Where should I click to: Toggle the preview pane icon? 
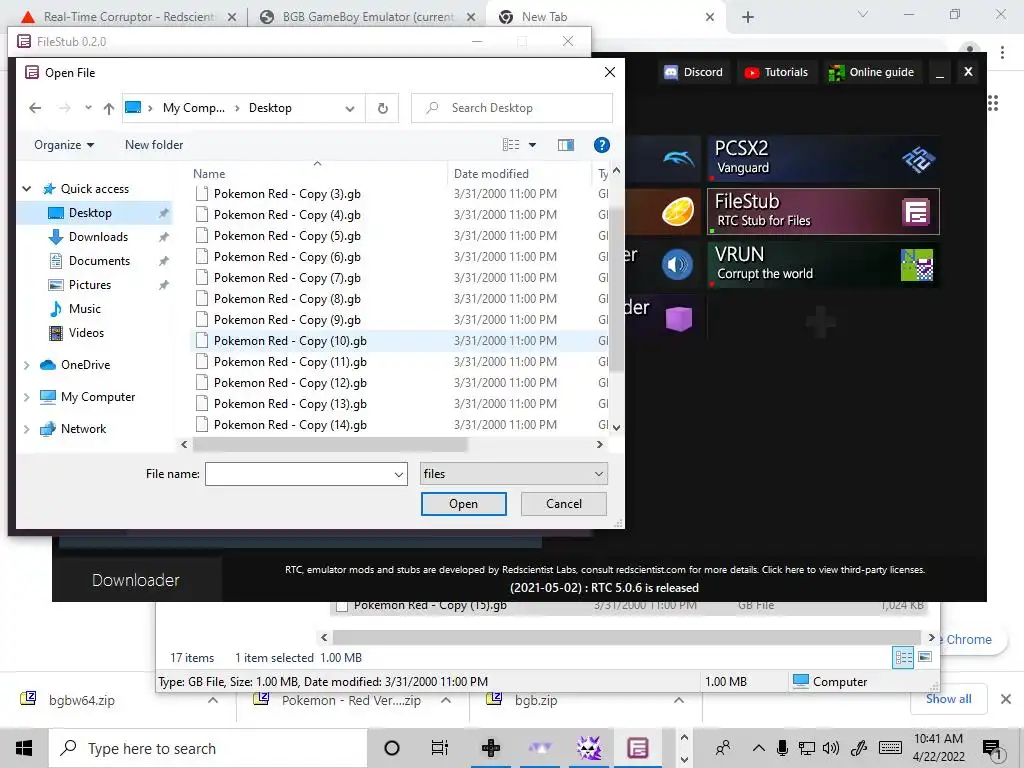click(566, 145)
